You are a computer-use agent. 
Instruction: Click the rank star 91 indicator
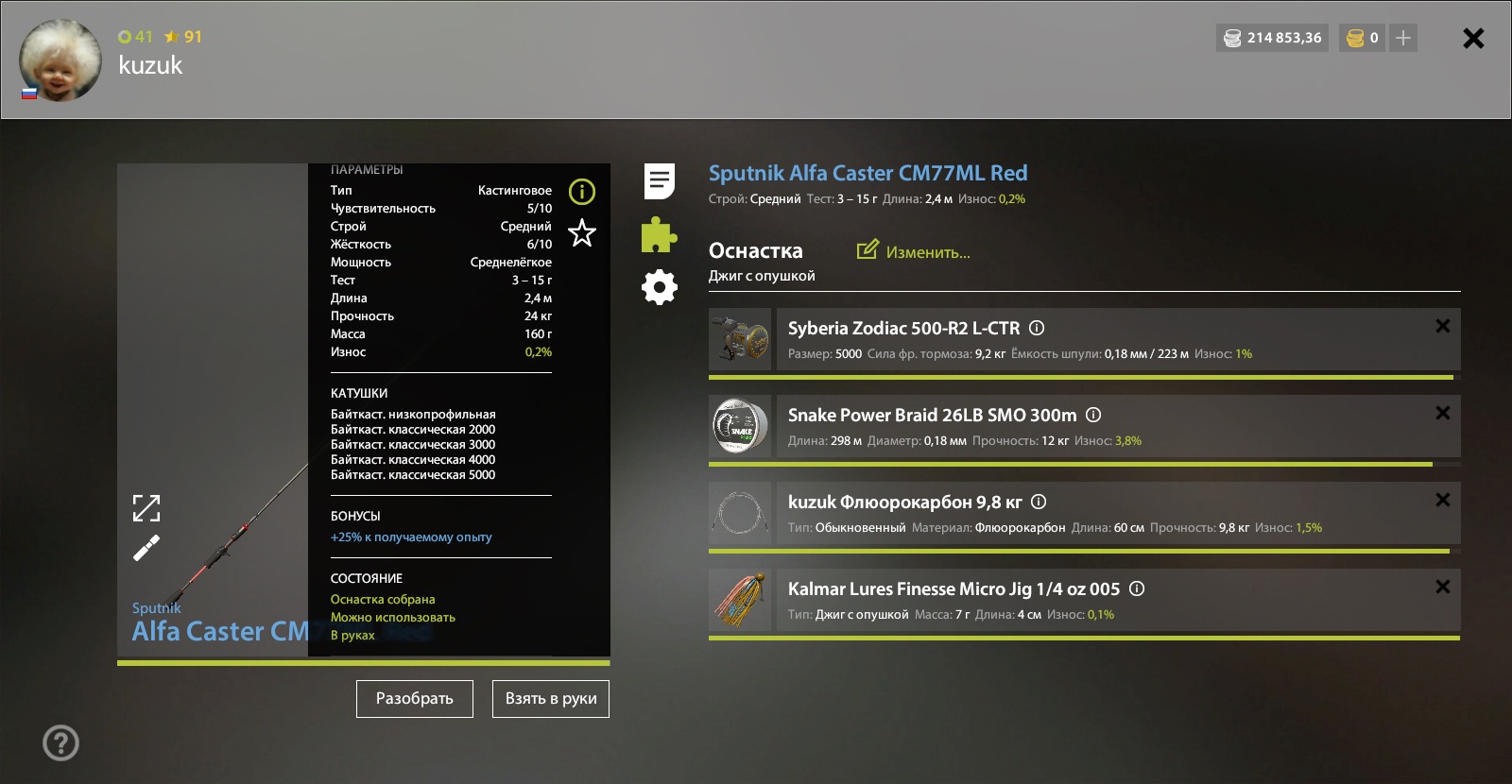[x=183, y=37]
